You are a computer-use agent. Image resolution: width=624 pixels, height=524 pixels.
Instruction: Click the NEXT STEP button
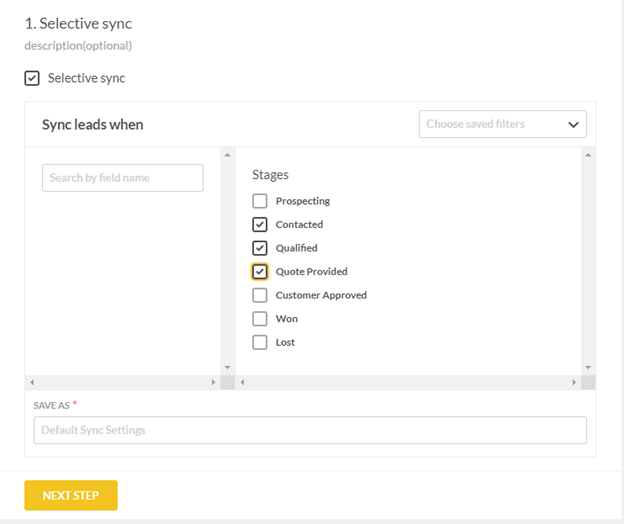click(71, 495)
